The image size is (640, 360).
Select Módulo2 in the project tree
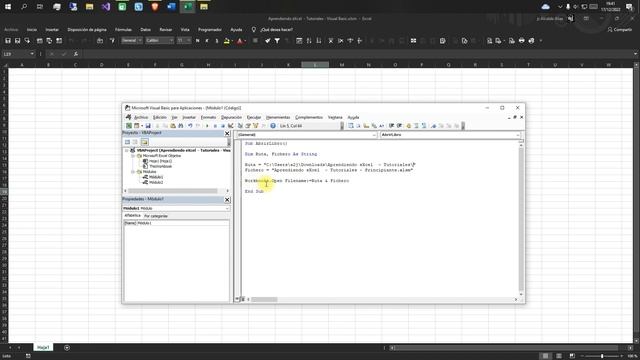156,182
